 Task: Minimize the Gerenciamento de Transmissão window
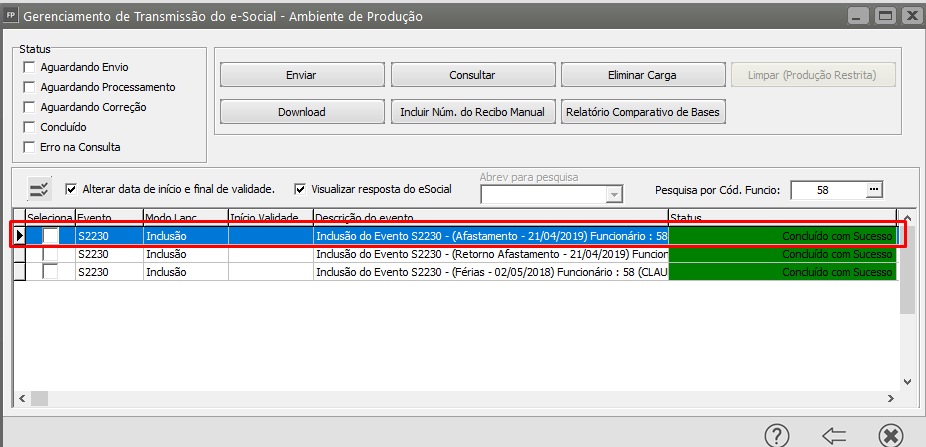pyautogui.click(x=860, y=16)
